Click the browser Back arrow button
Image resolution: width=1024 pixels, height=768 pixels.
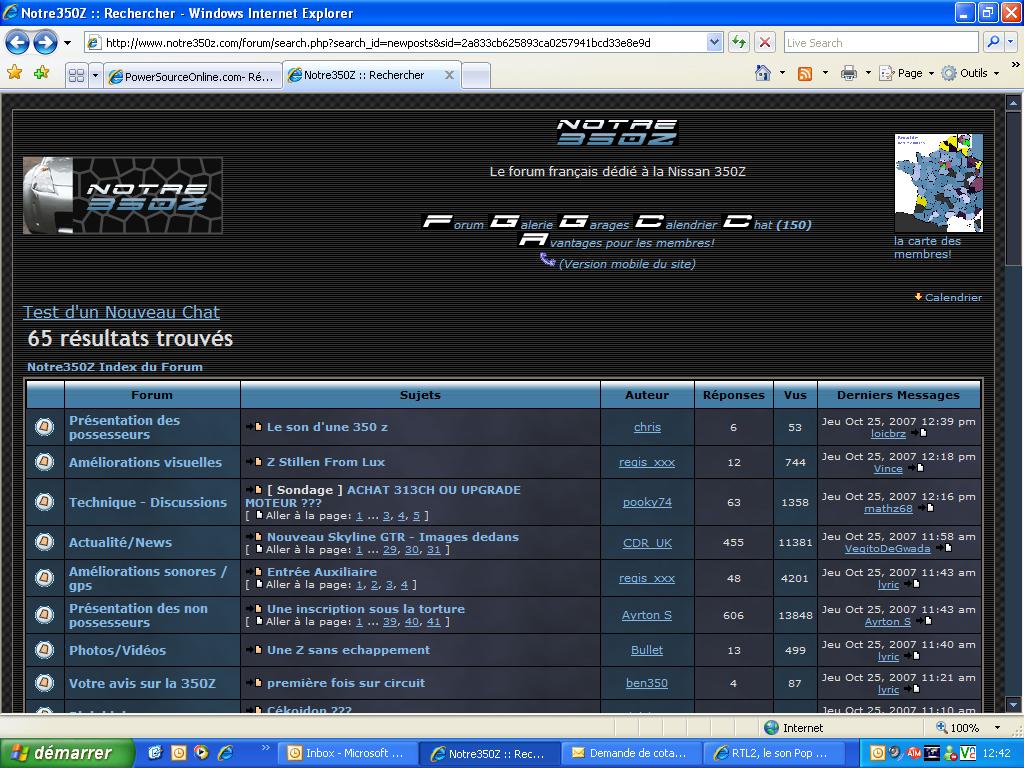point(17,42)
